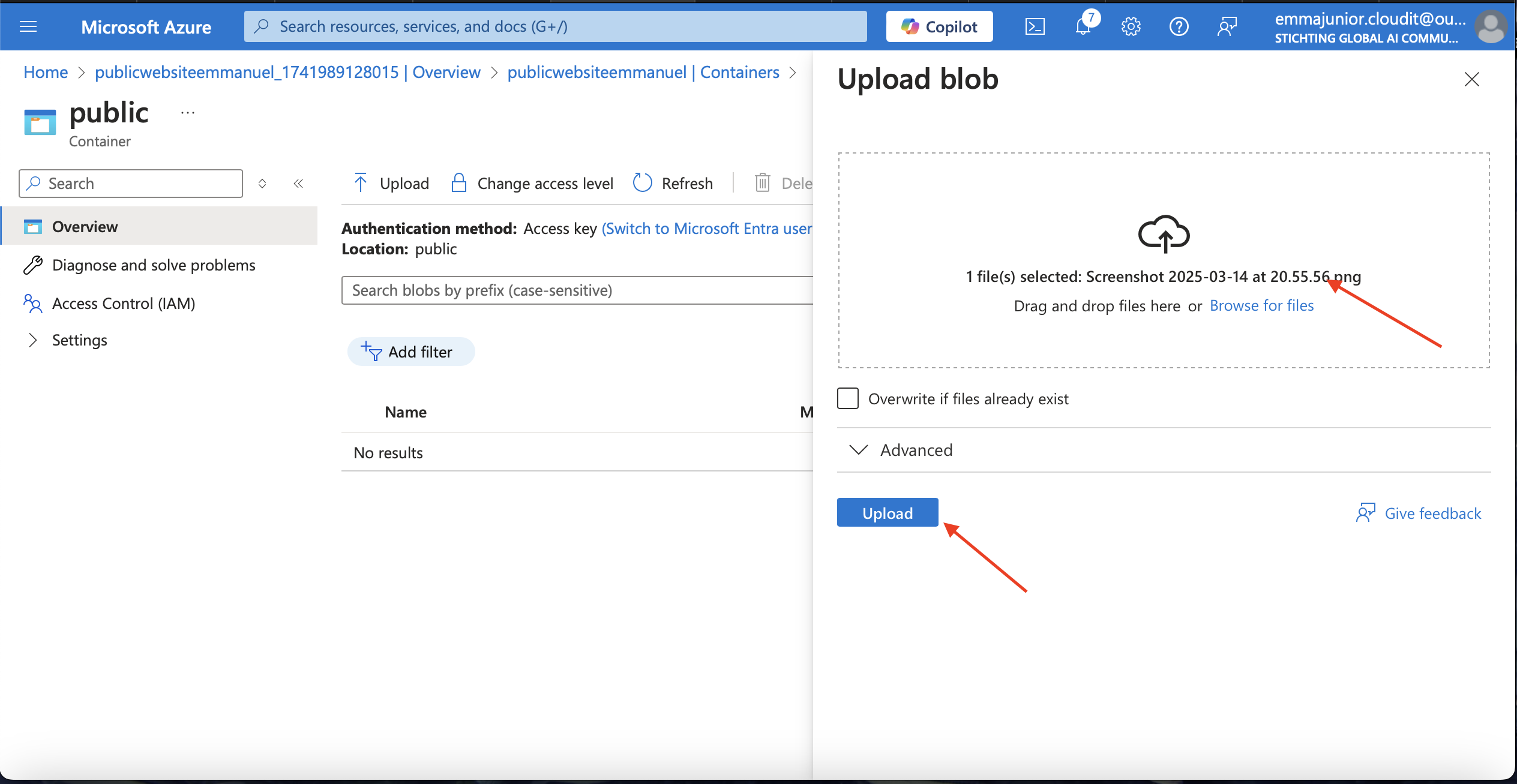Click Browse for files link

pyautogui.click(x=1261, y=305)
